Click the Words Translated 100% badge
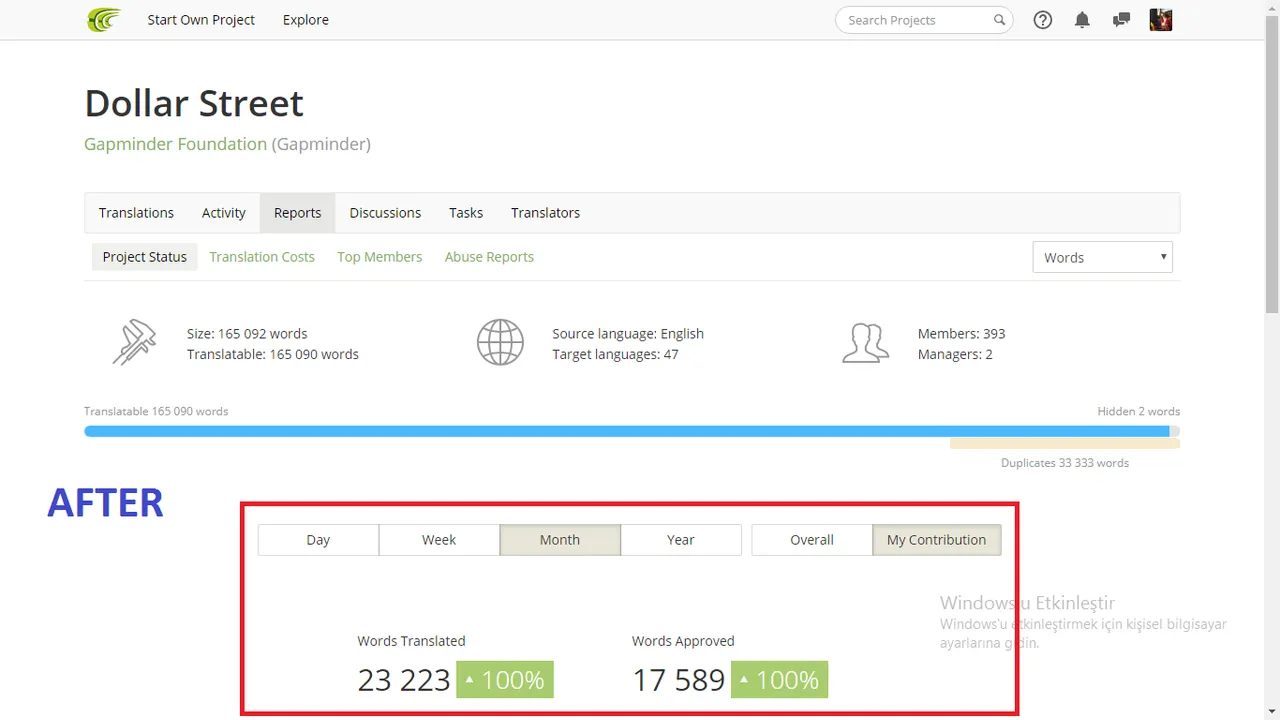Screen dimensions: 1280x720 coord(505,680)
